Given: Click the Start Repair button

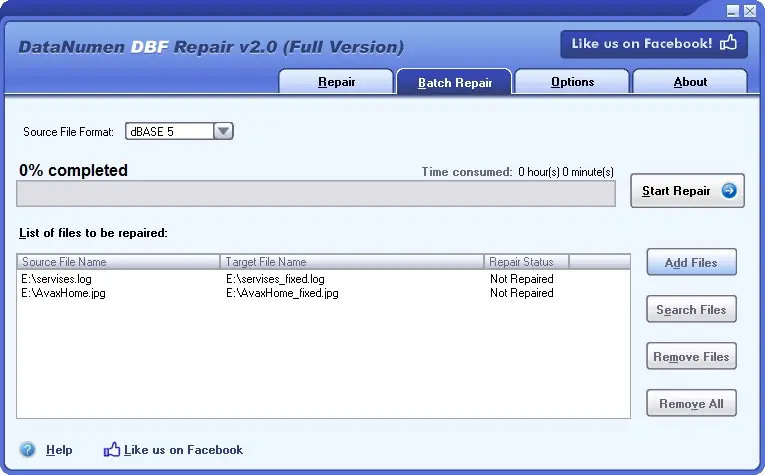Looking at the screenshot, I should click(687, 191).
